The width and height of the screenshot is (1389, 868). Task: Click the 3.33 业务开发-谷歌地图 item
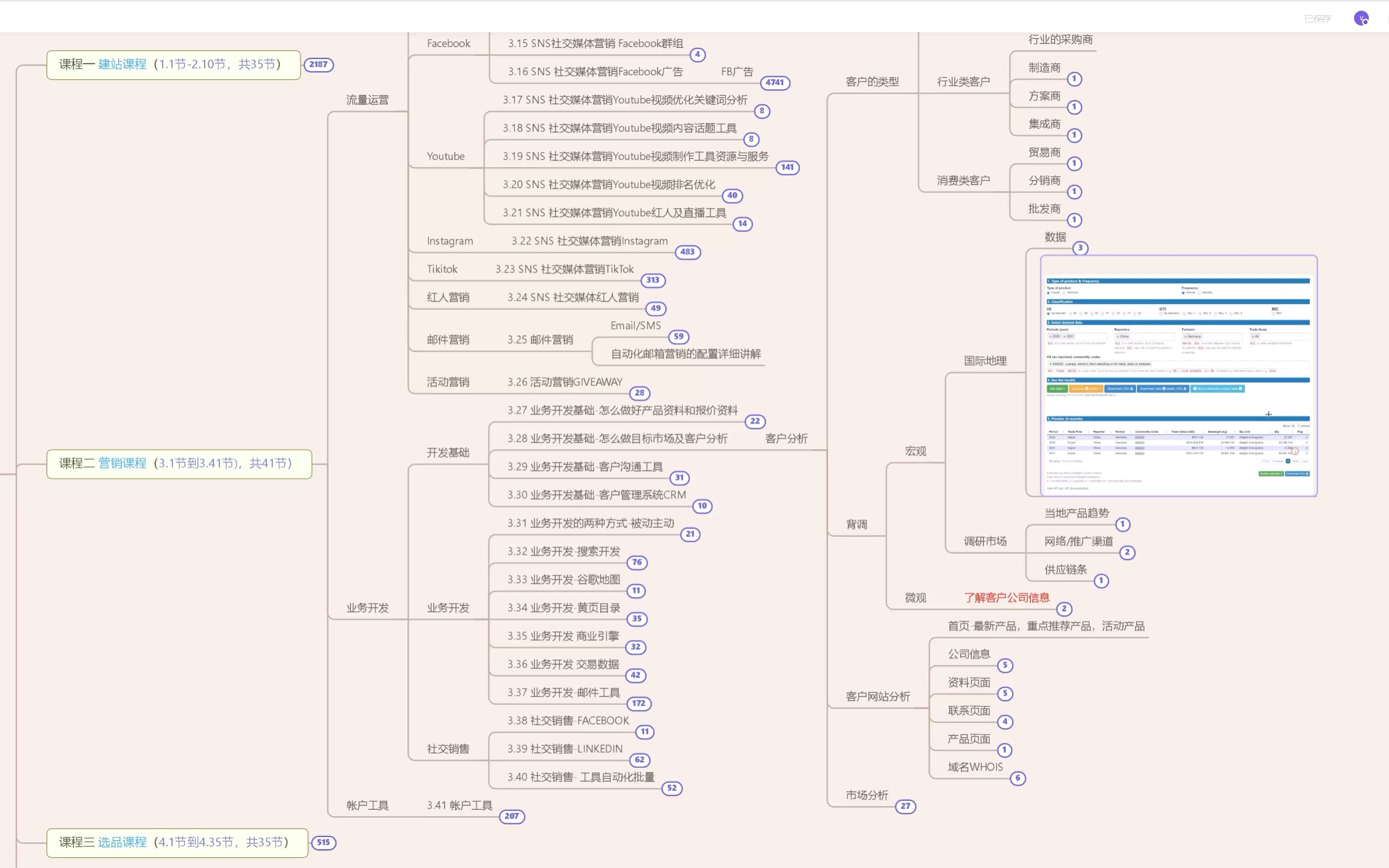(564, 579)
